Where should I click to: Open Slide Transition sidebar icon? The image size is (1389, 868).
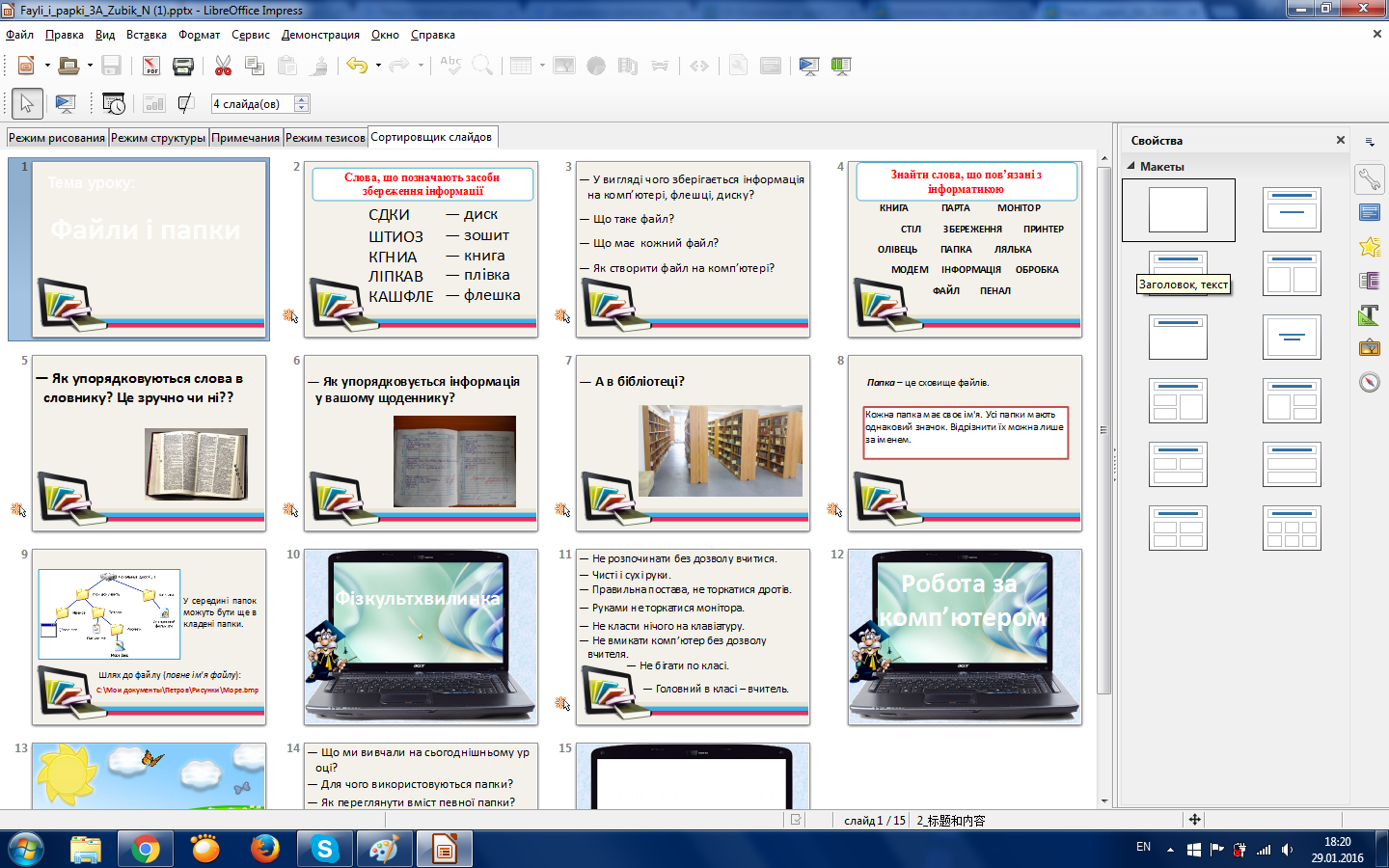click(x=1370, y=212)
